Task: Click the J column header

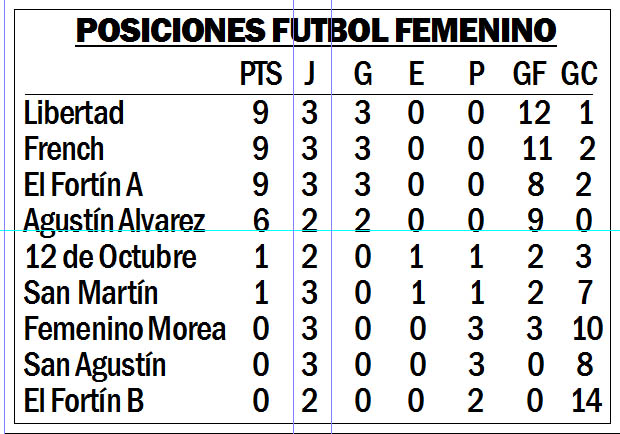Action: tap(310, 74)
